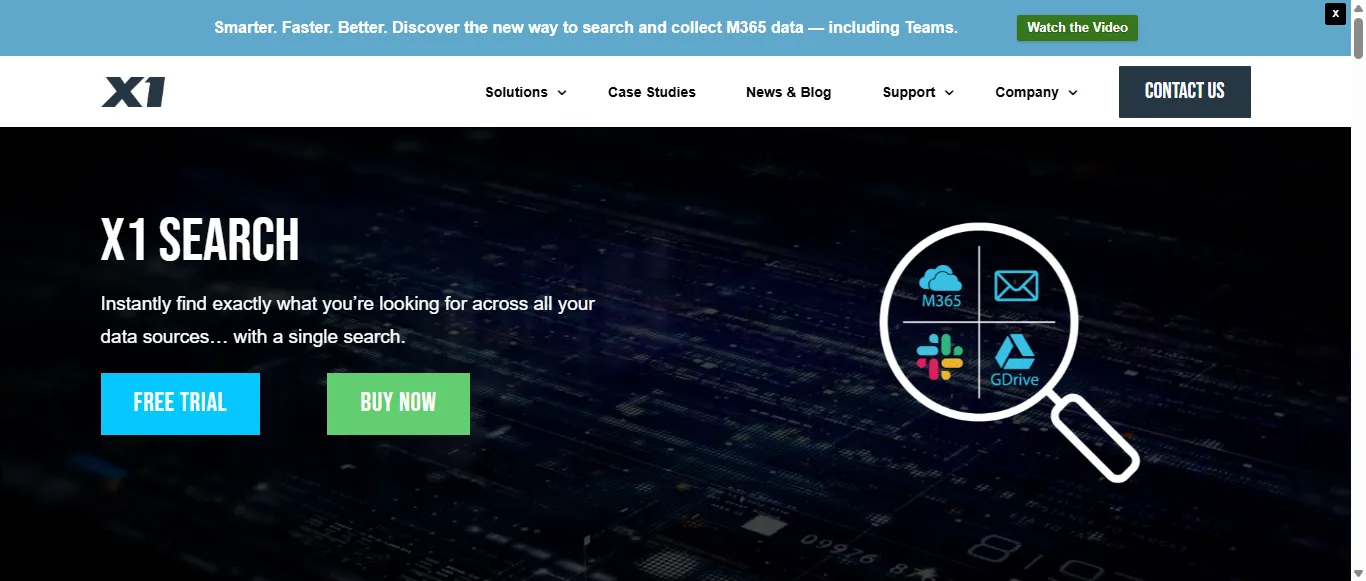Close the top announcement banner
The image size is (1366, 581).
pos(1335,14)
